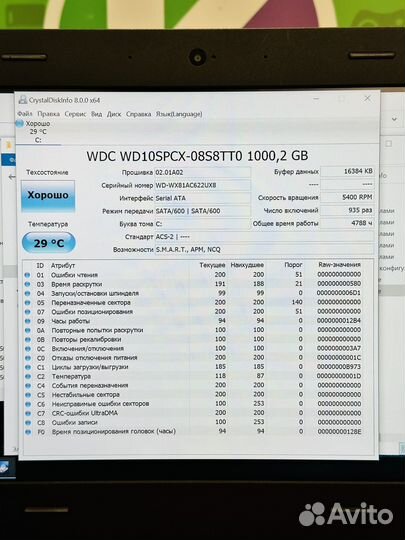Image resolution: width=405 pixels, height=540 pixels.
Task: Open the Сервис menu
Action: tap(75, 114)
